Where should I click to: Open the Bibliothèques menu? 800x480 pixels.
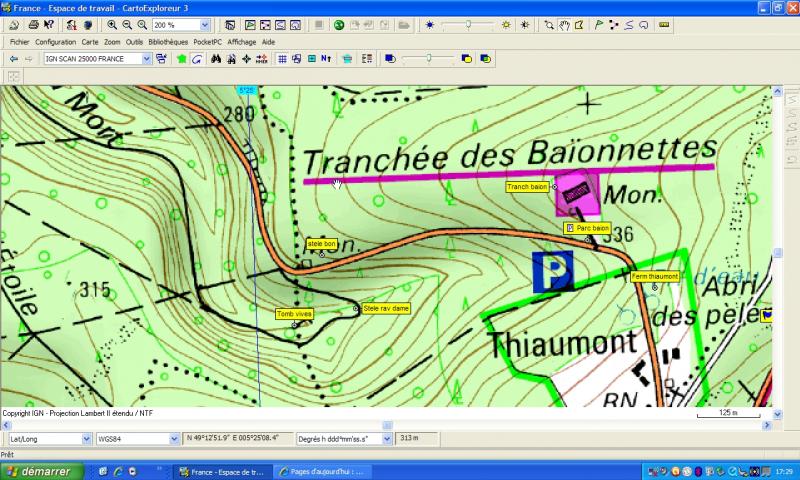(x=168, y=42)
